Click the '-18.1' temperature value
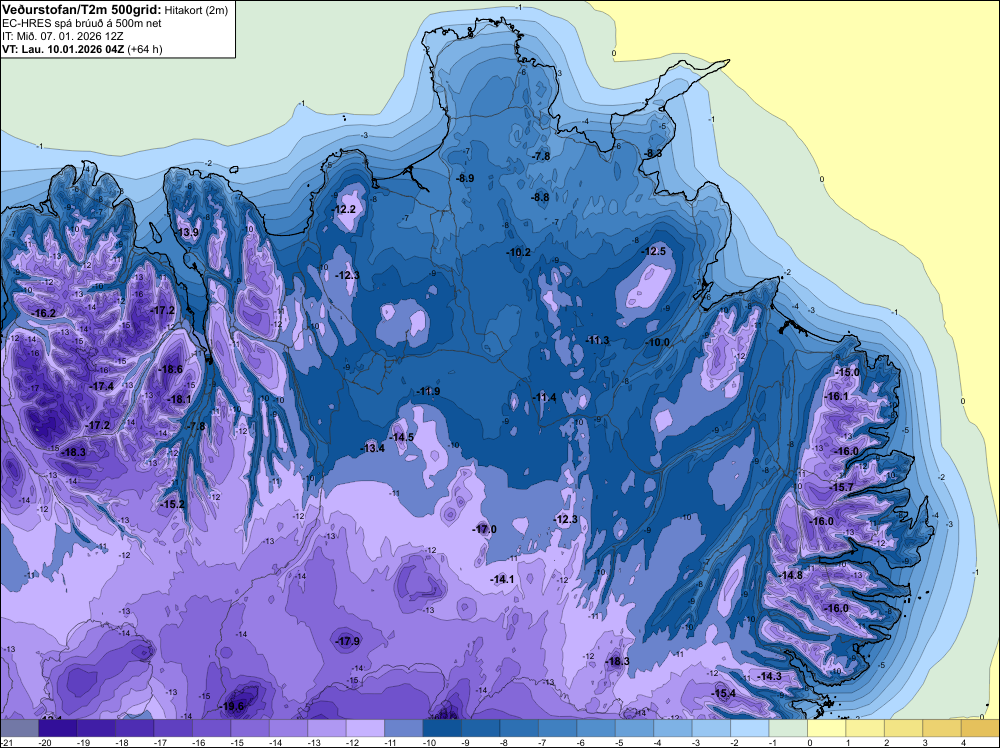The height and width of the screenshot is (748, 1000). tap(179, 399)
